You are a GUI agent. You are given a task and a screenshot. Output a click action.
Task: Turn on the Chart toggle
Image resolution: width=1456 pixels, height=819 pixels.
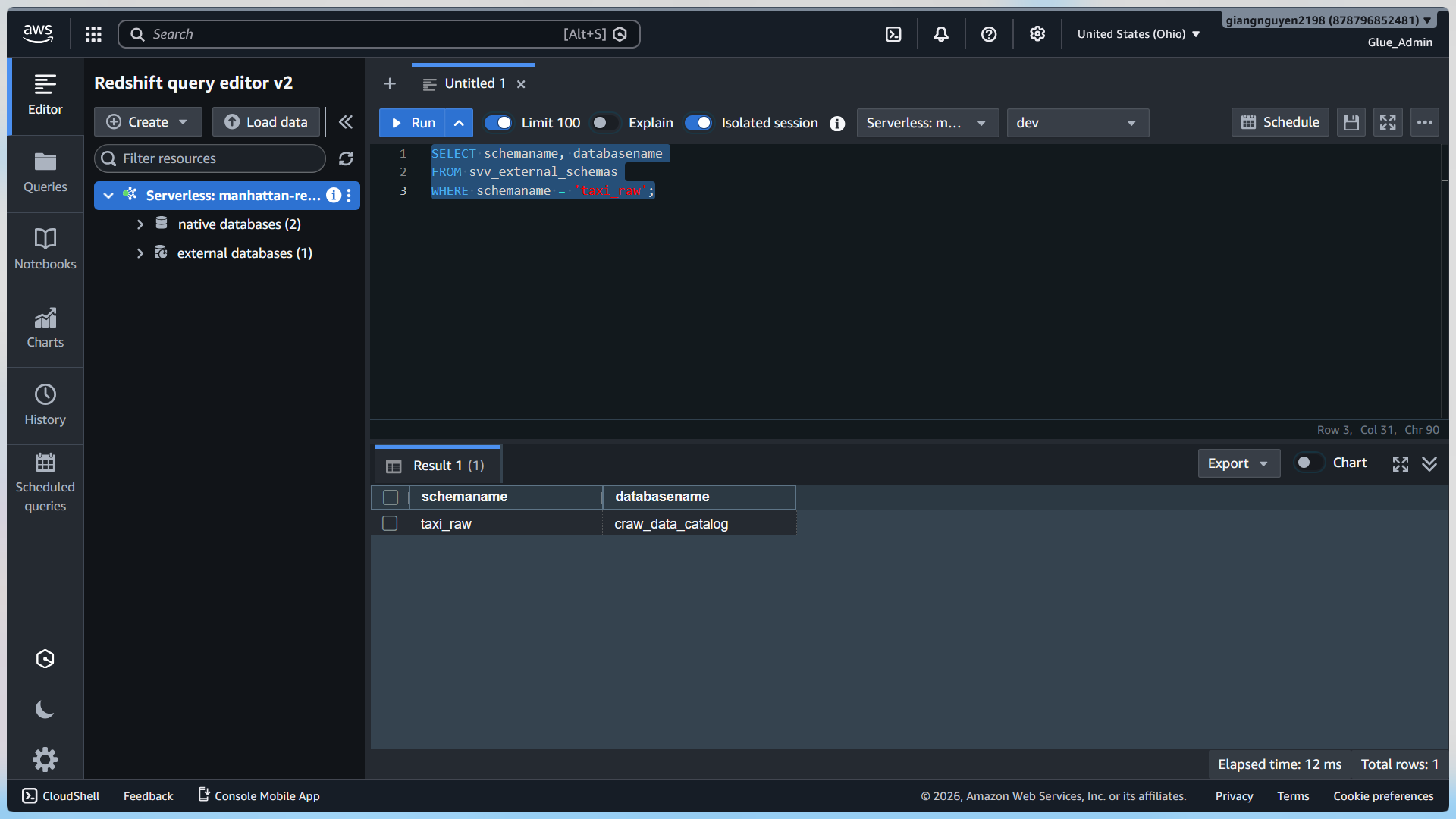tap(1309, 463)
